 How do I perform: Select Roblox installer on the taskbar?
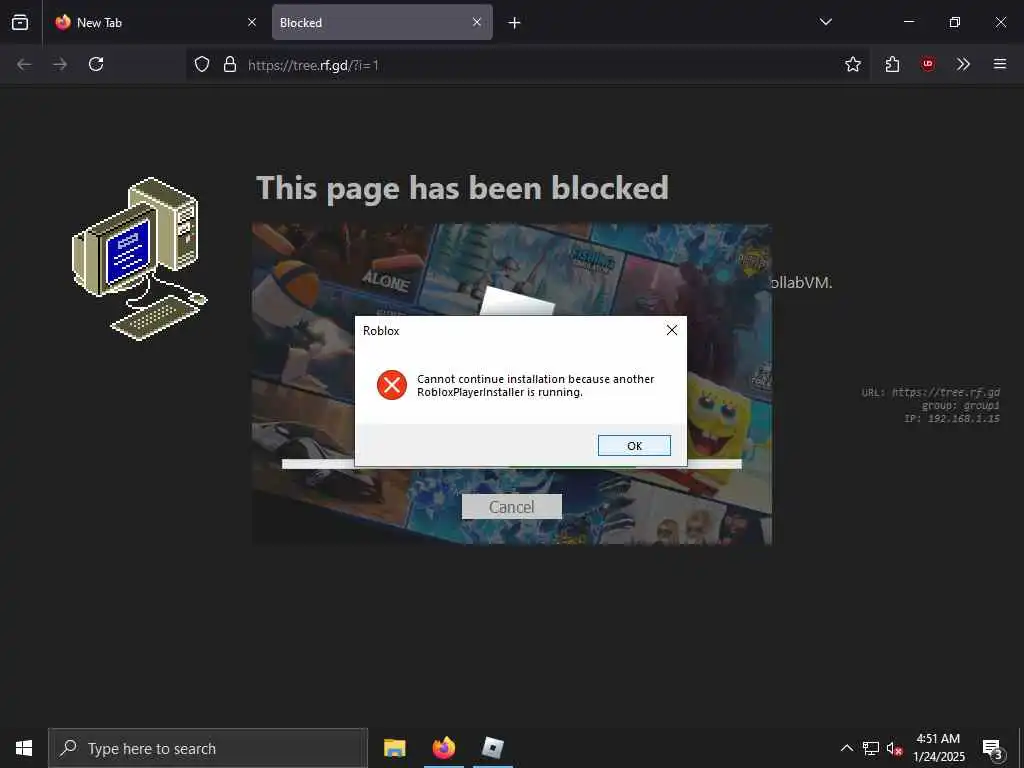492,748
